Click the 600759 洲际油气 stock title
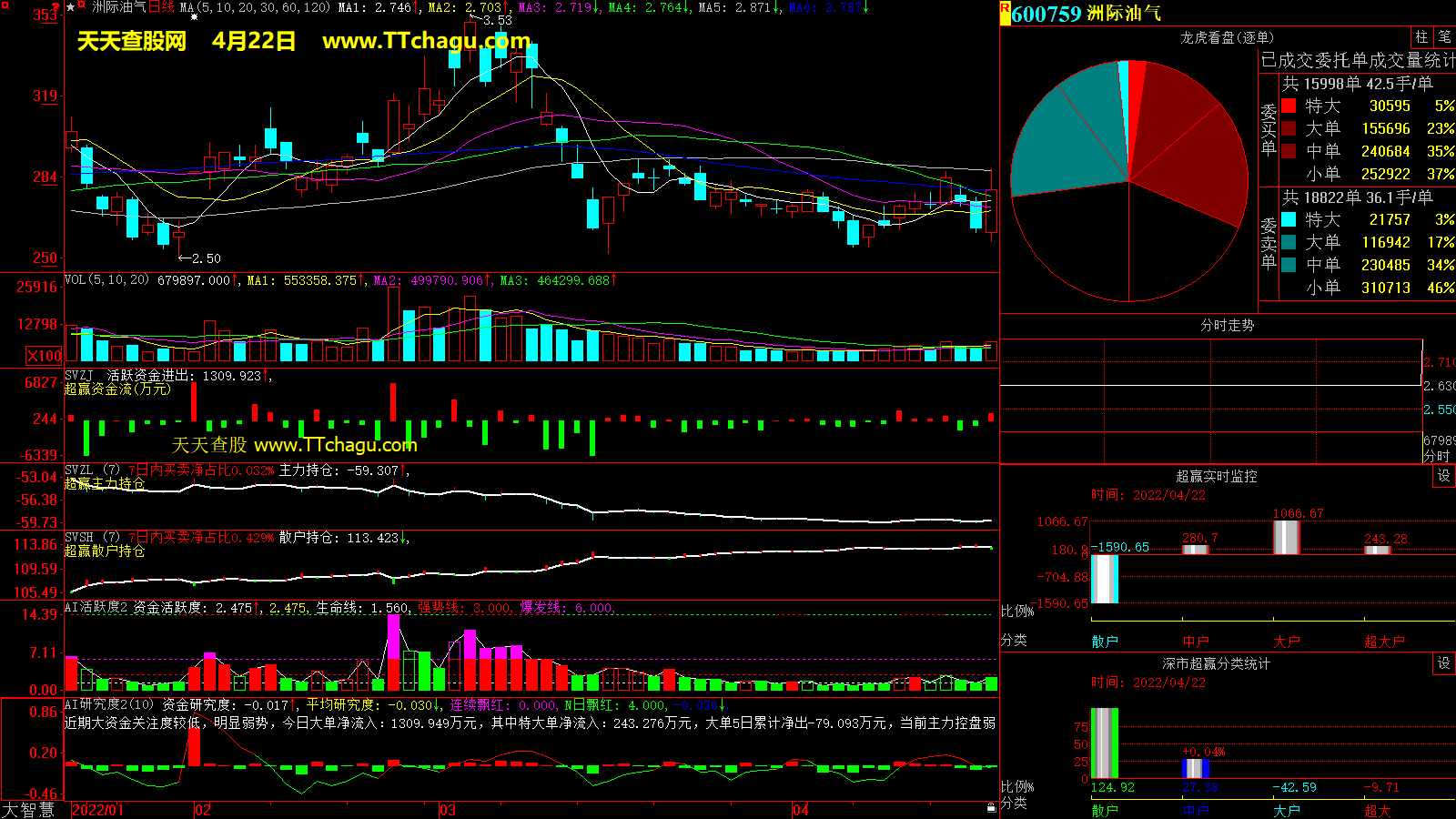The height and width of the screenshot is (819, 1456). 1085,14
